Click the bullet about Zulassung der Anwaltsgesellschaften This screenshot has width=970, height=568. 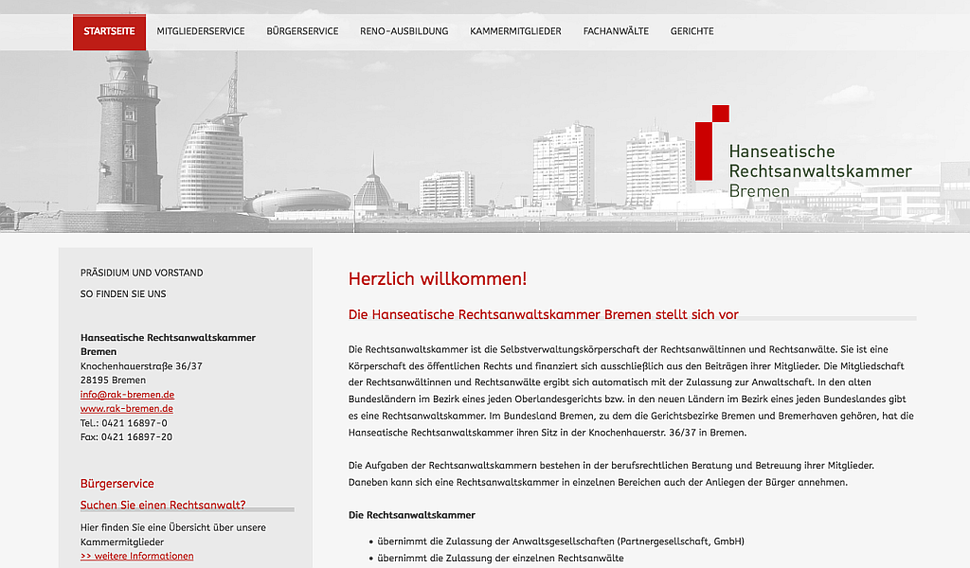(561, 541)
